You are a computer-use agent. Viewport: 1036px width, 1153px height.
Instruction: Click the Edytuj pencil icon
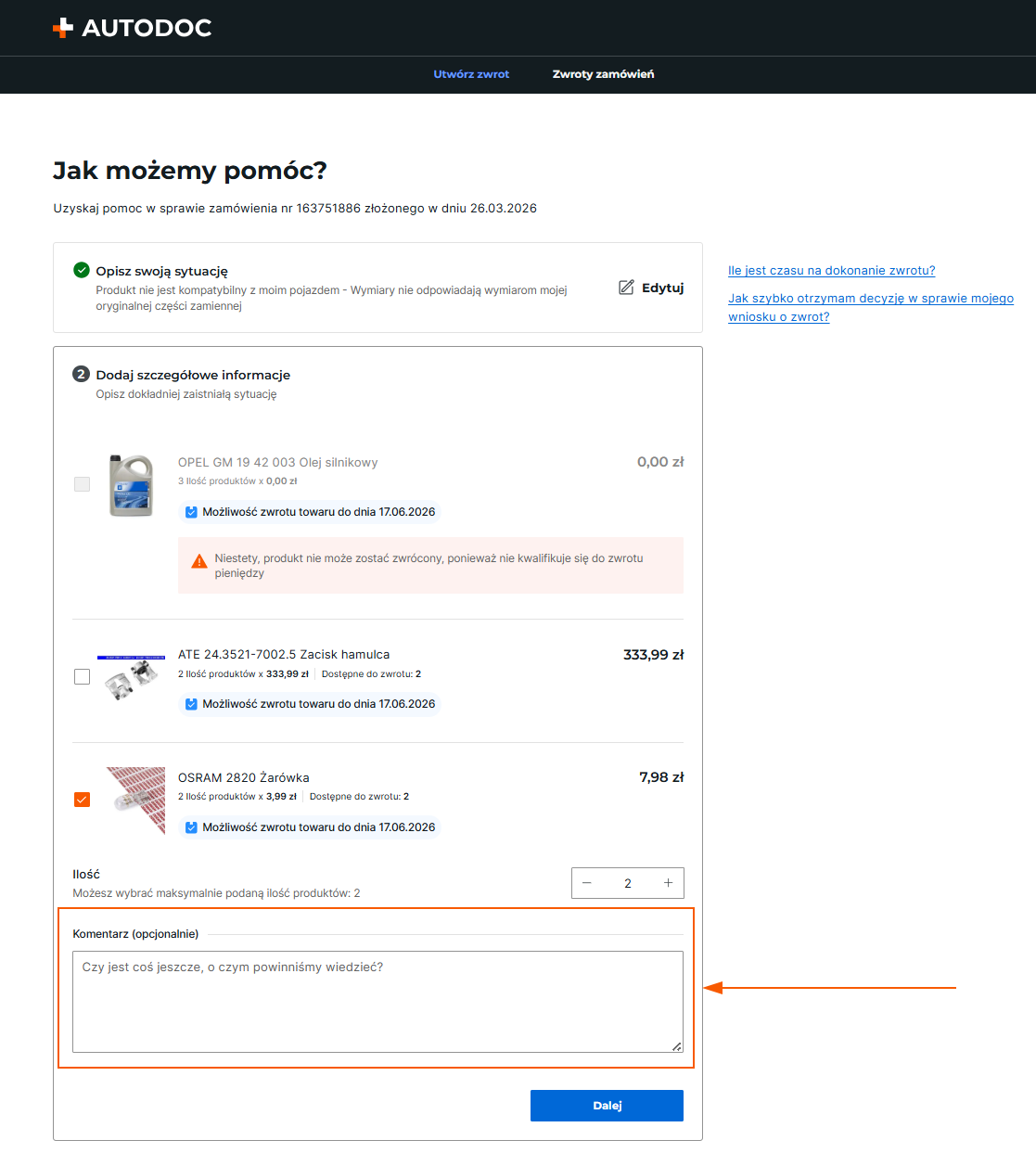pos(627,288)
